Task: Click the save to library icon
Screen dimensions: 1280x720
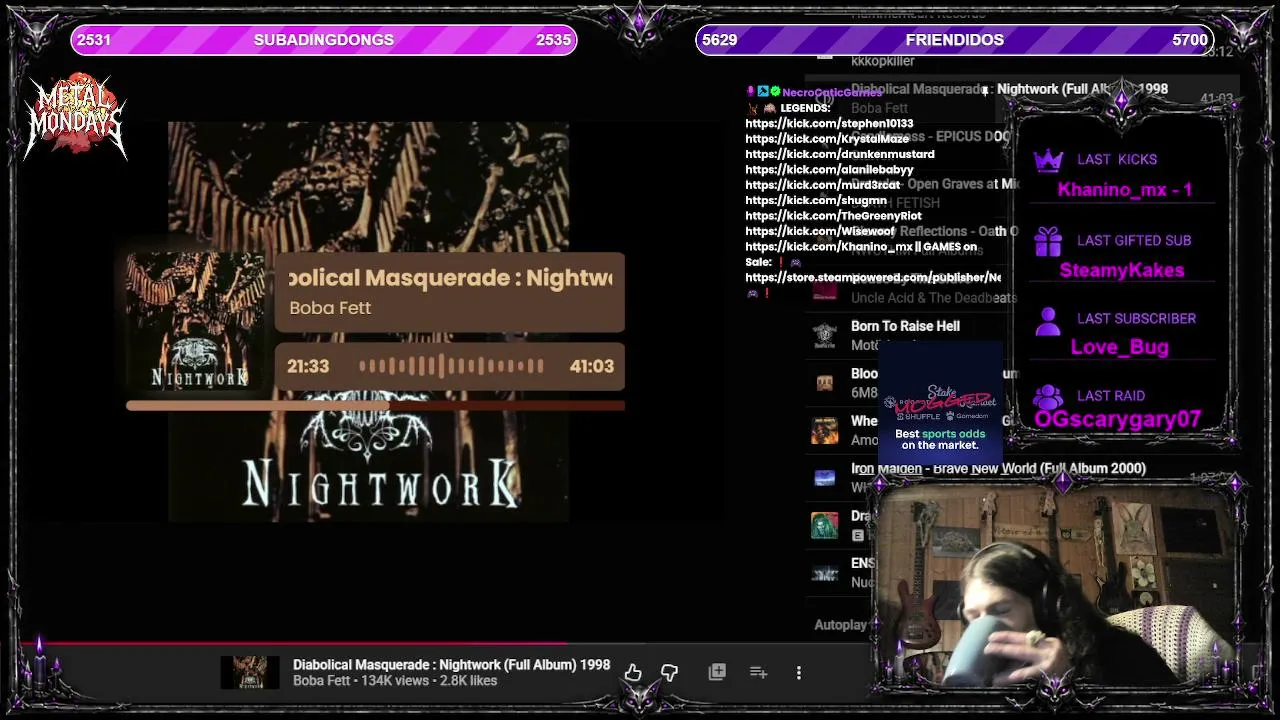Action: [x=717, y=672]
